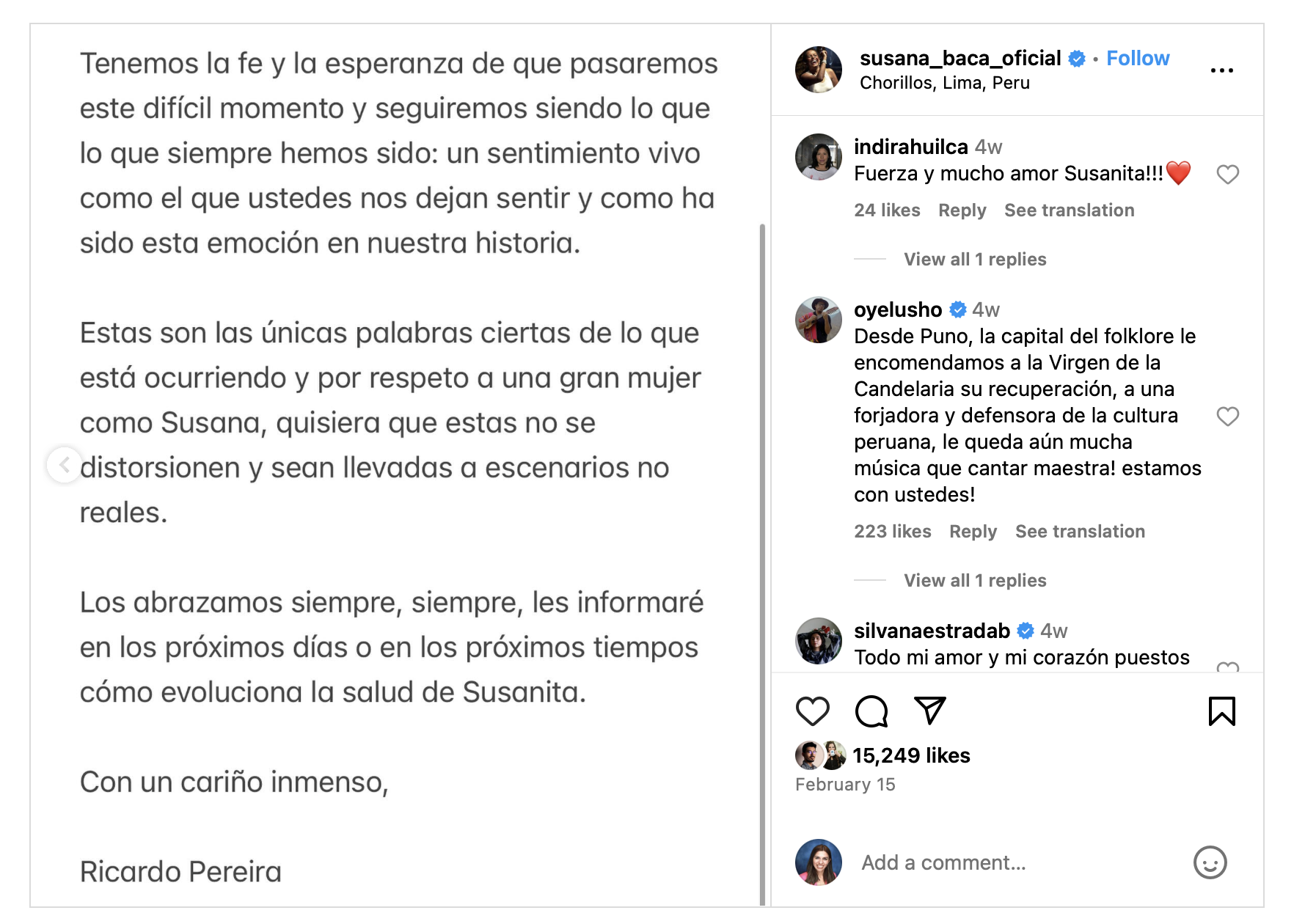Open comments via speech bubble icon
This screenshot has height=924, width=1294.
pos(871,711)
